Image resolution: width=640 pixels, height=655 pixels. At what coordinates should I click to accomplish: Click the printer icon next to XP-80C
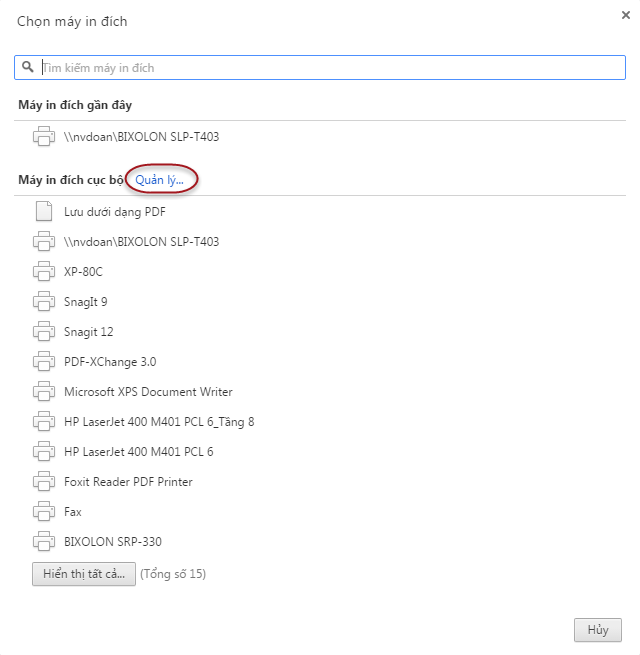pyautogui.click(x=43, y=271)
